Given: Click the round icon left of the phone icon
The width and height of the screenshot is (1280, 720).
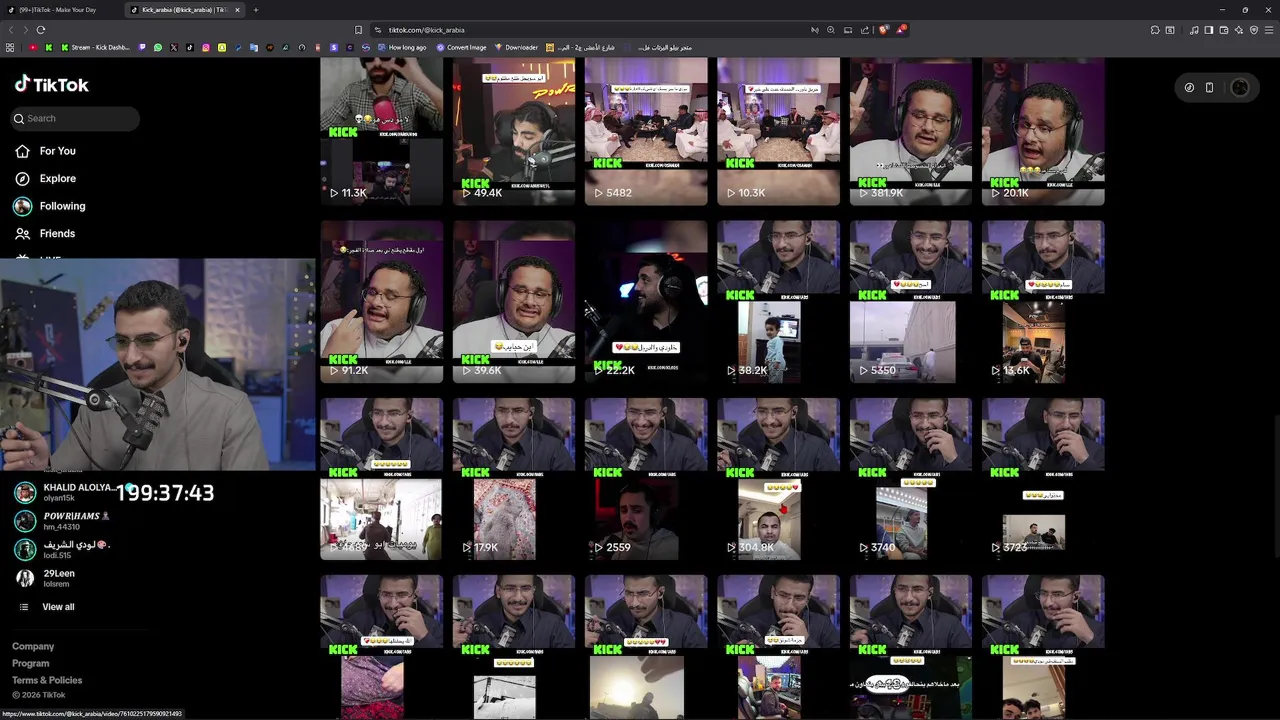Looking at the screenshot, I should point(1189,88).
